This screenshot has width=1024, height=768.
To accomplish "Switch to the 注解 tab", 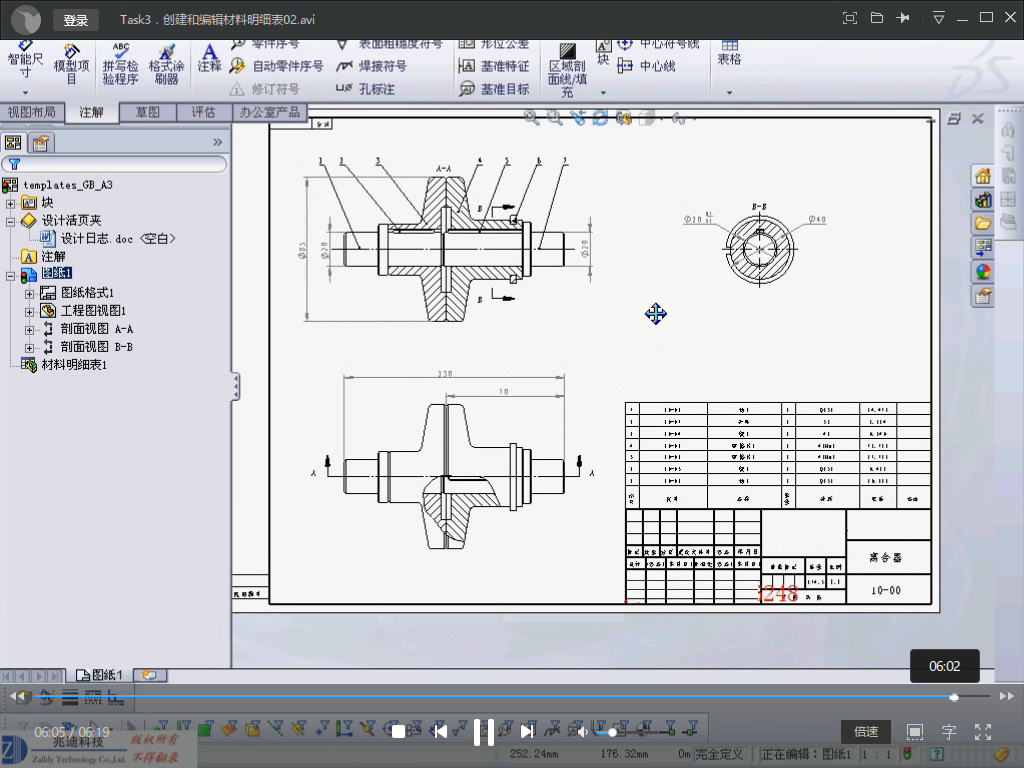I will click(x=91, y=112).
